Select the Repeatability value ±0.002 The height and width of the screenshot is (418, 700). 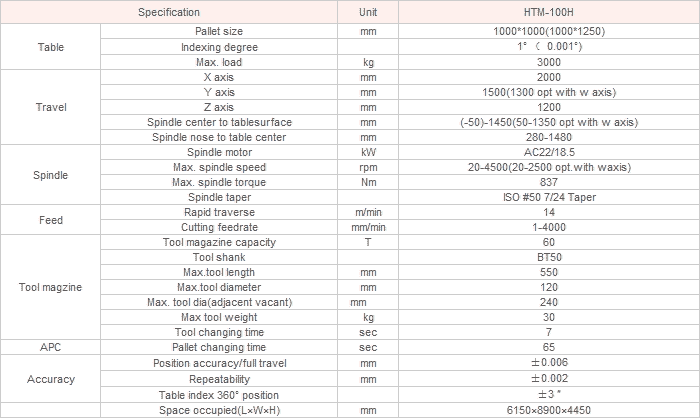pyautogui.click(x=549, y=379)
